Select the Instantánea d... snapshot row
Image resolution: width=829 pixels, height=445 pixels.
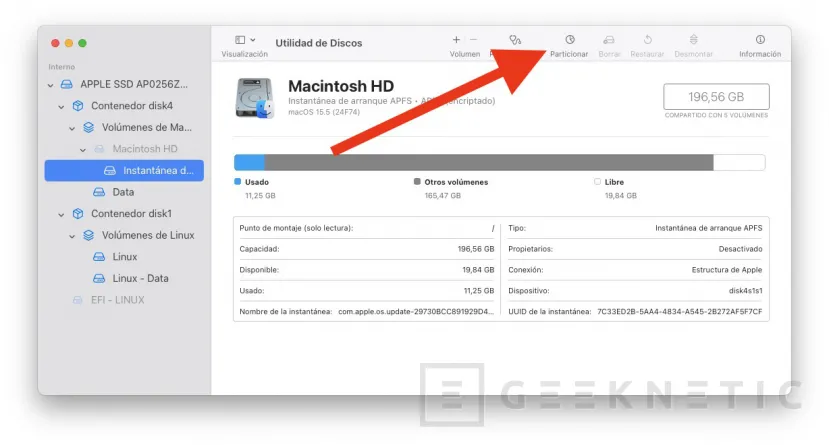tap(124, 170)
